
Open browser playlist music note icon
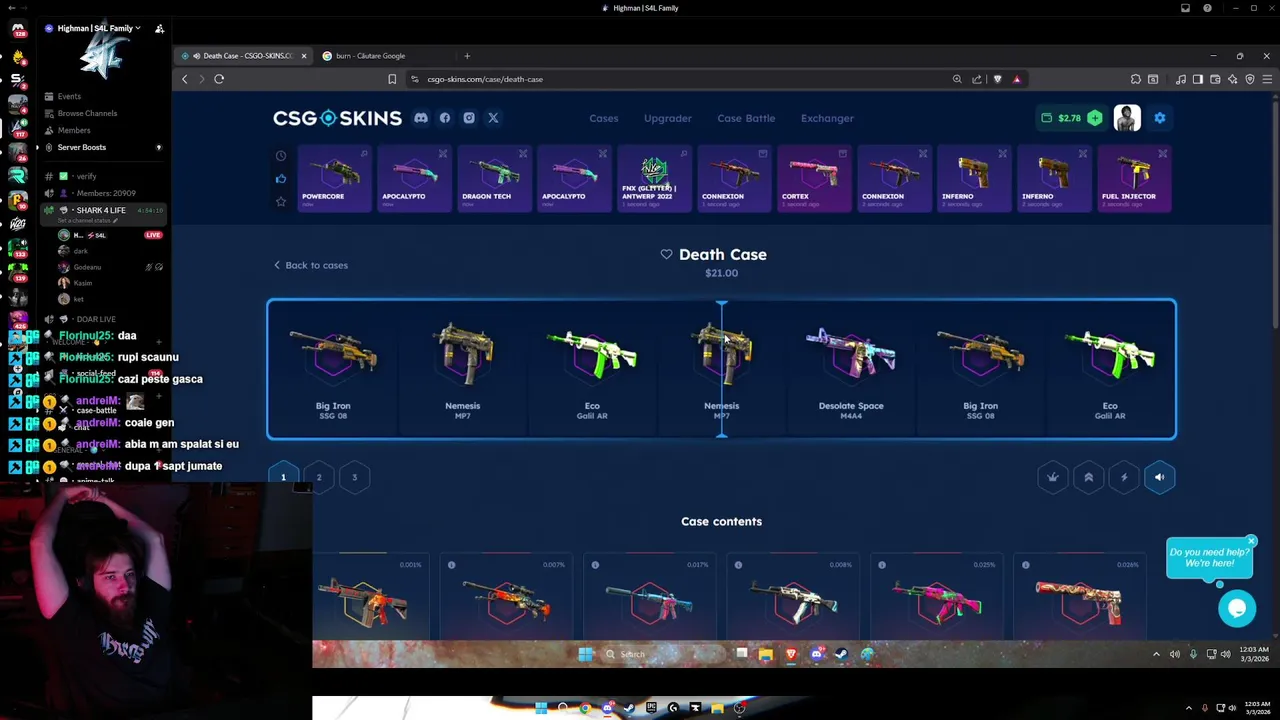(x=1181, y=79)
